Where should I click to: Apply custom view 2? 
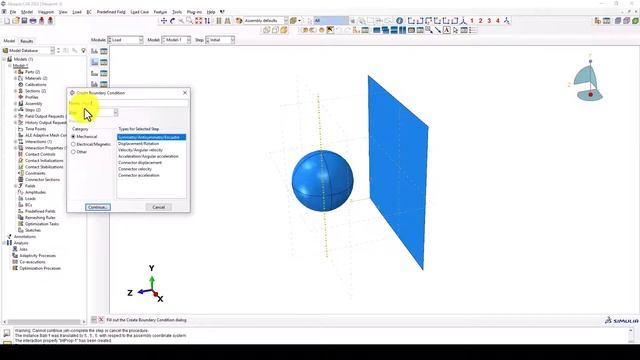480,21
